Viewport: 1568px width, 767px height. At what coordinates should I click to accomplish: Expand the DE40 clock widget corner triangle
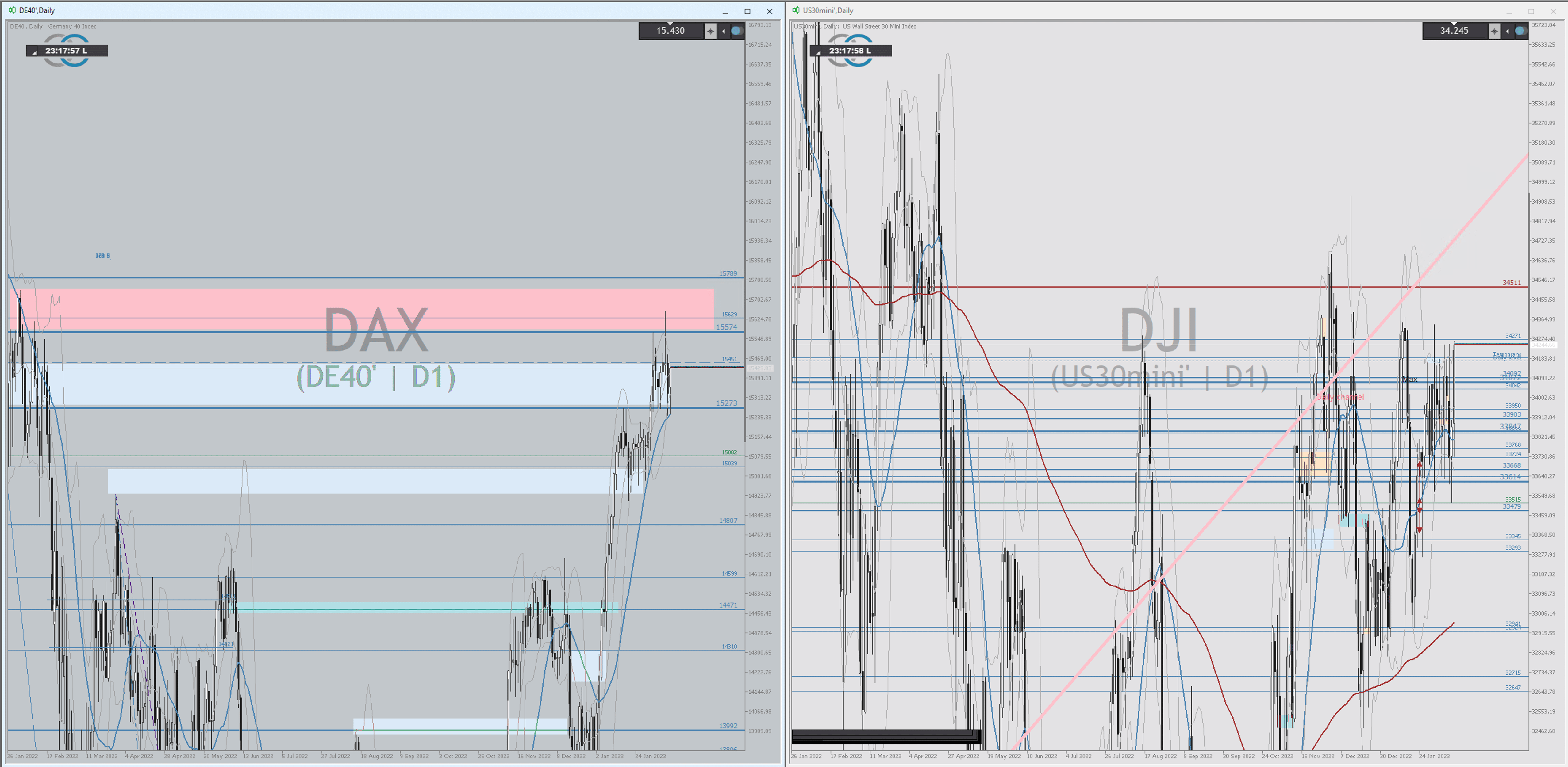pyautogui.click(x=34, y=53)
